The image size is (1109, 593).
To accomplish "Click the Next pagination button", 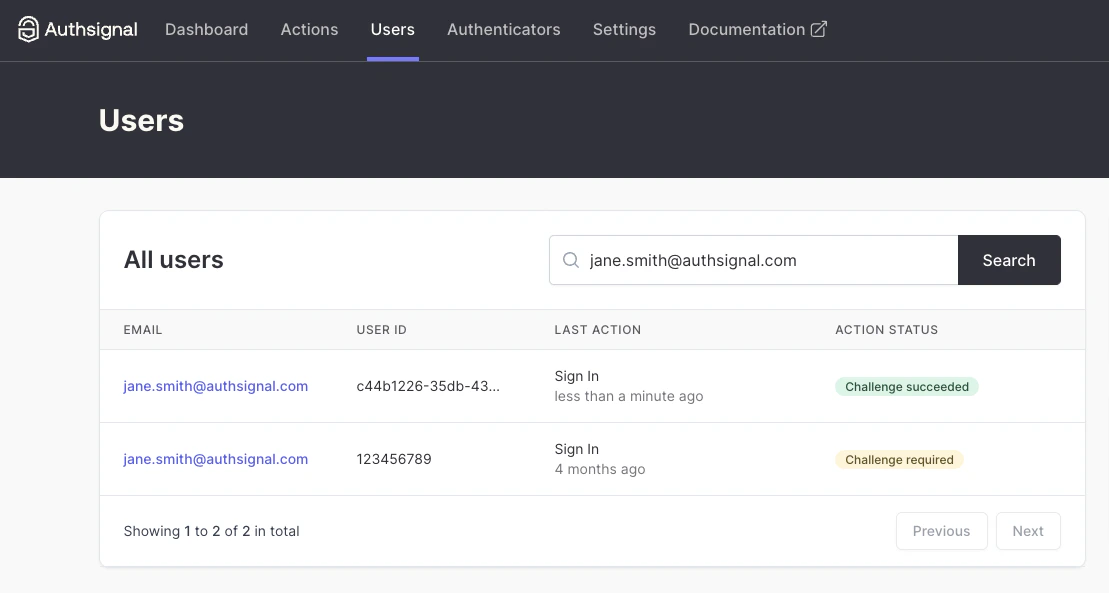I will tap(1028, 531).
